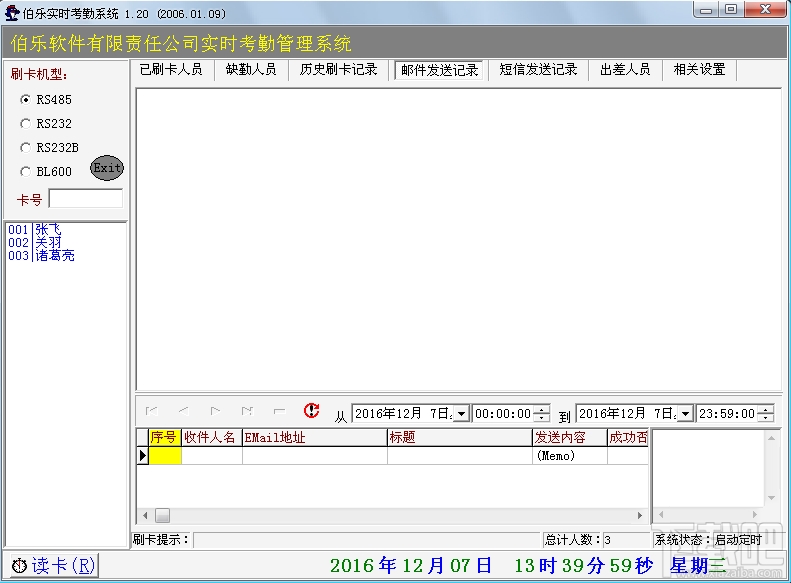Click the (Memo) cell in grid
791x583 pixels.
570,456
